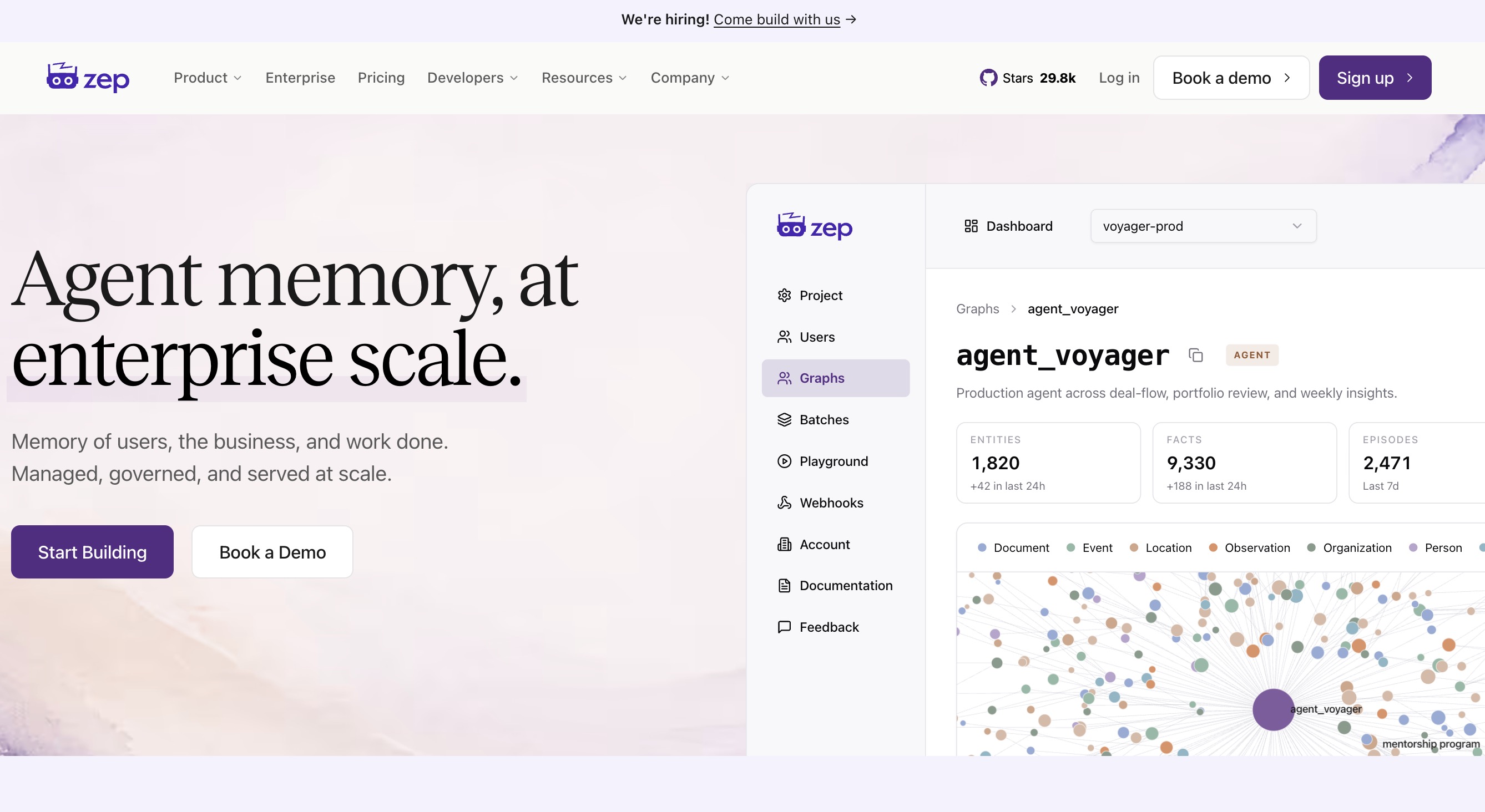The height and width of the screenshot is (812, 1485).
Task: Click the Stars 29.8k GitHub link
Action: click(x=1027, y=78)
